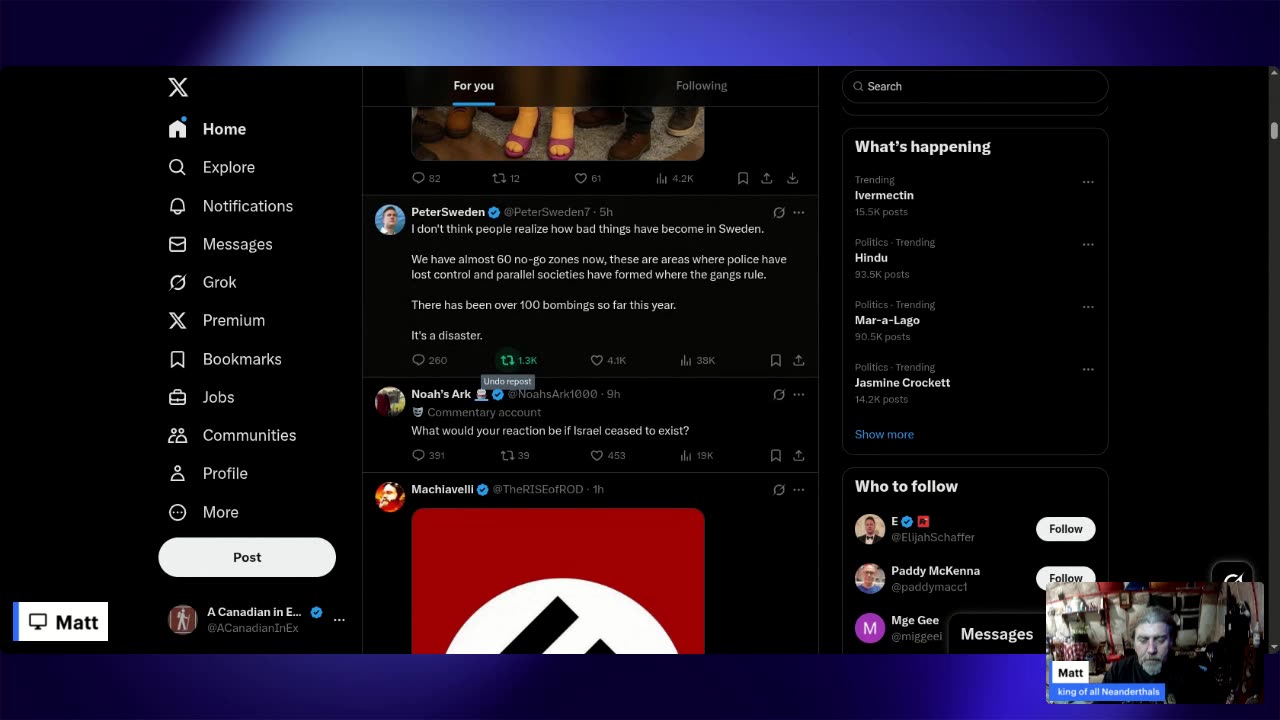Open more options on Noah's Ark post
This screenshot has width=1280, height=720.
click(x=799, y=394)
